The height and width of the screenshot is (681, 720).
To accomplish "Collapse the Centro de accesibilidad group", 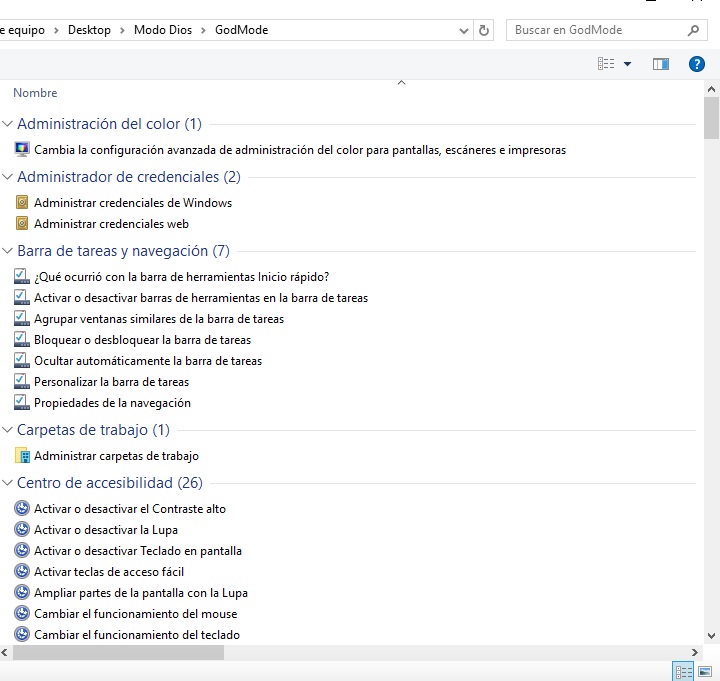I will [8, 484].
